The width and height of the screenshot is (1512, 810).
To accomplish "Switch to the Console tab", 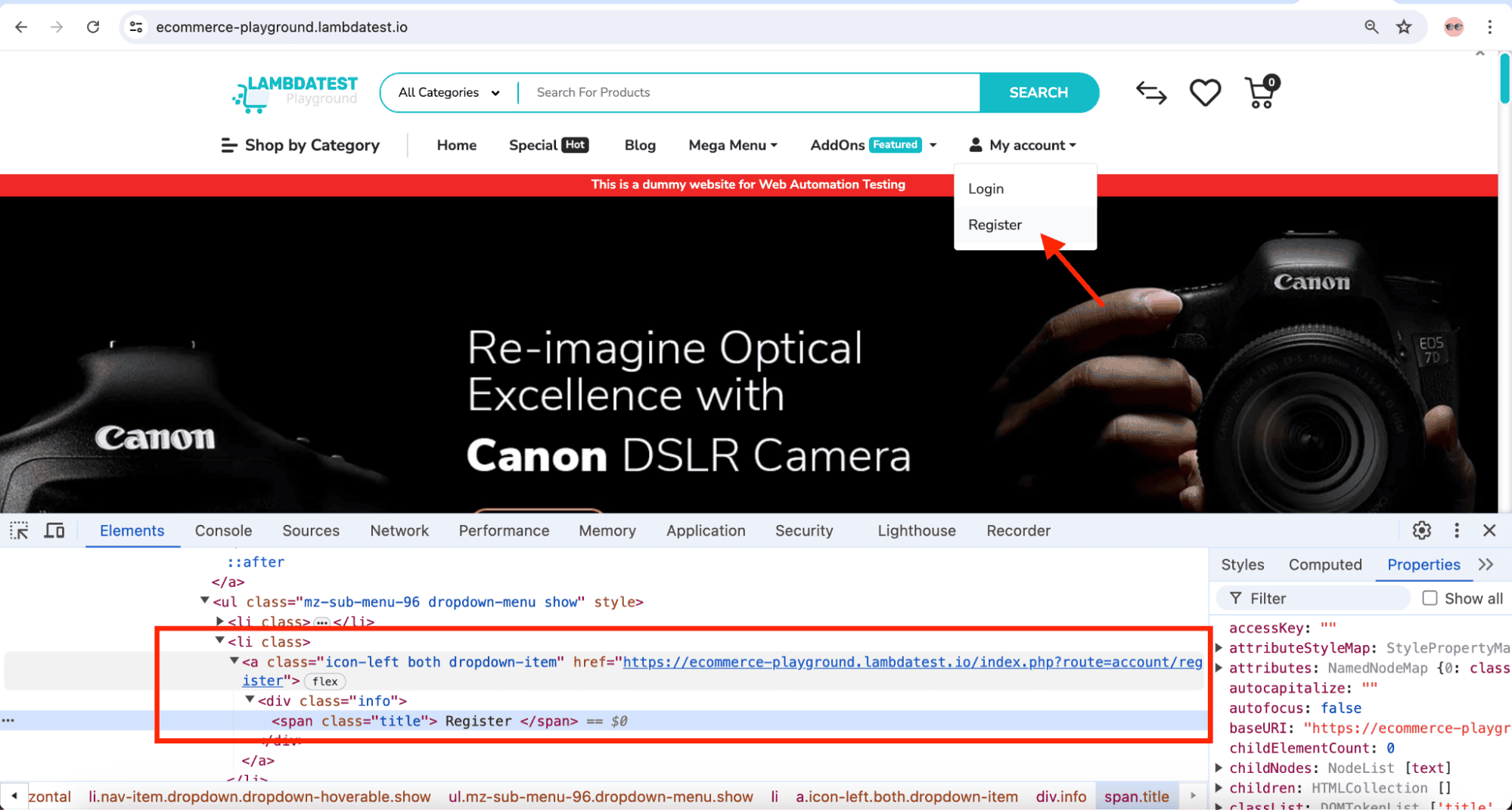I will coord(223,531).
